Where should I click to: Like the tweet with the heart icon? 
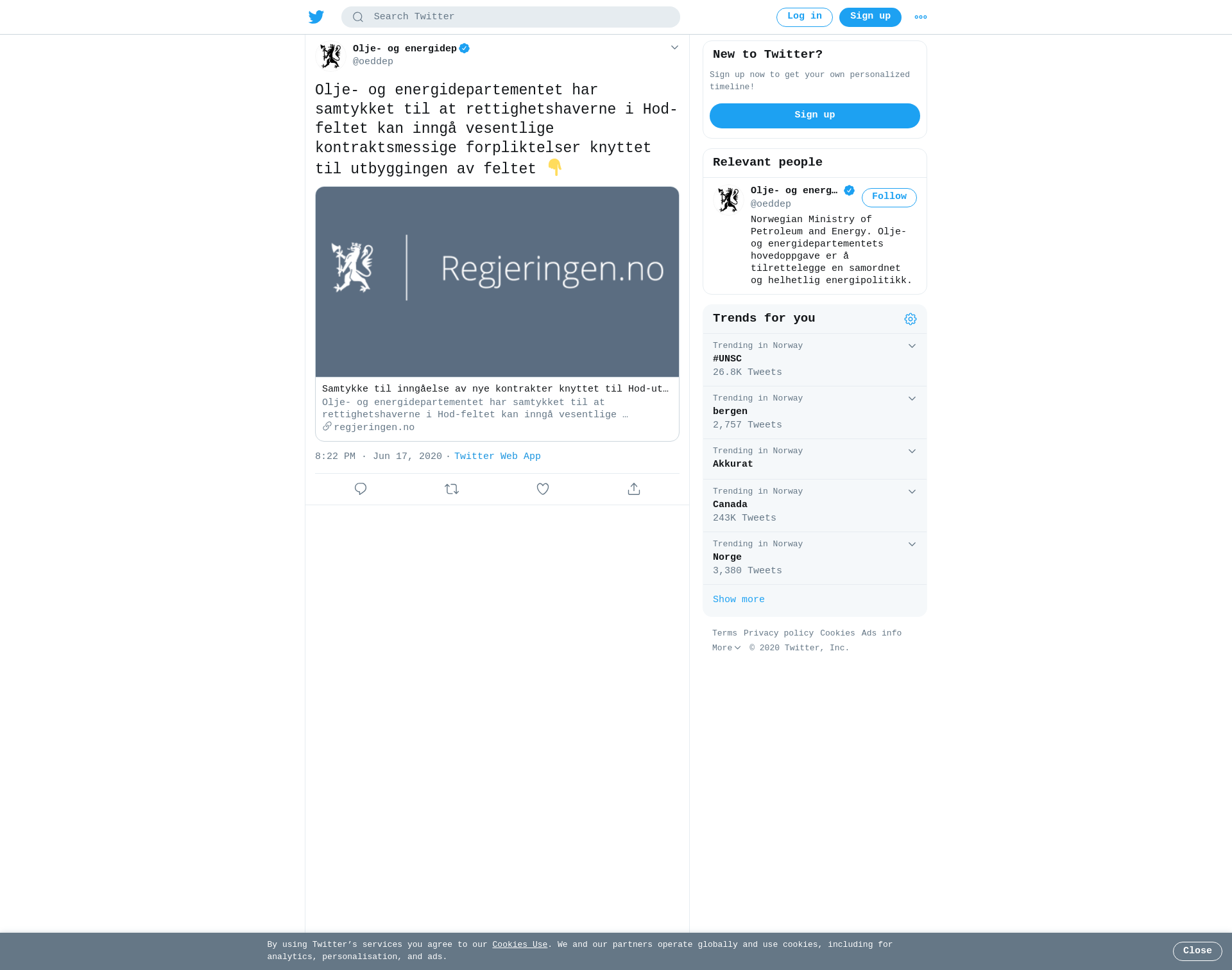coord(543,489)
